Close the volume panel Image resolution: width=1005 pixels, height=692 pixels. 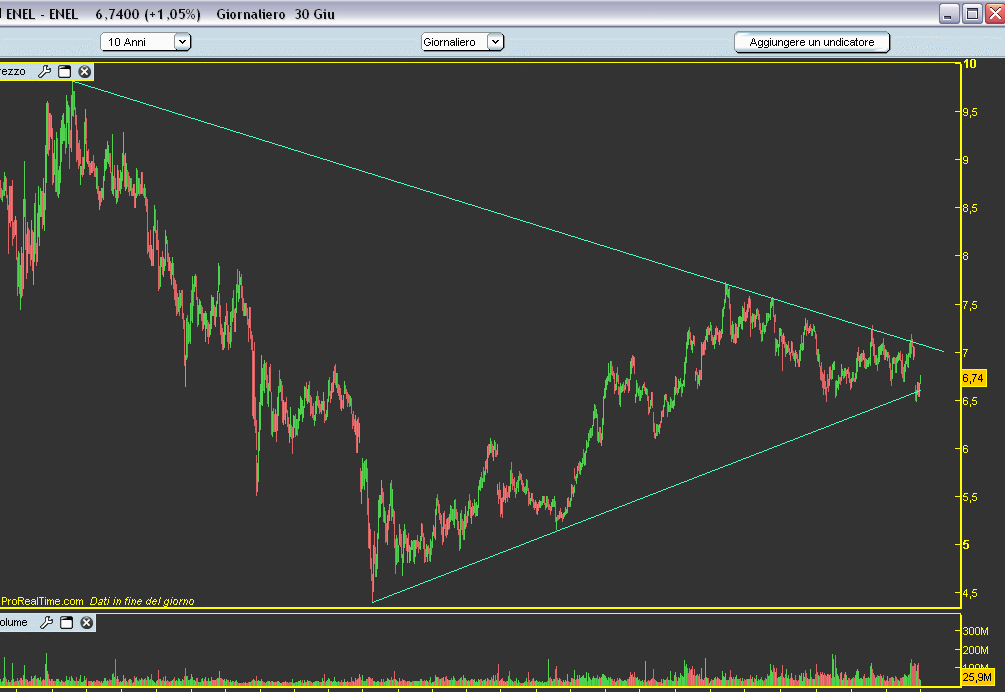pyautogui.click(x=87, y=622)
